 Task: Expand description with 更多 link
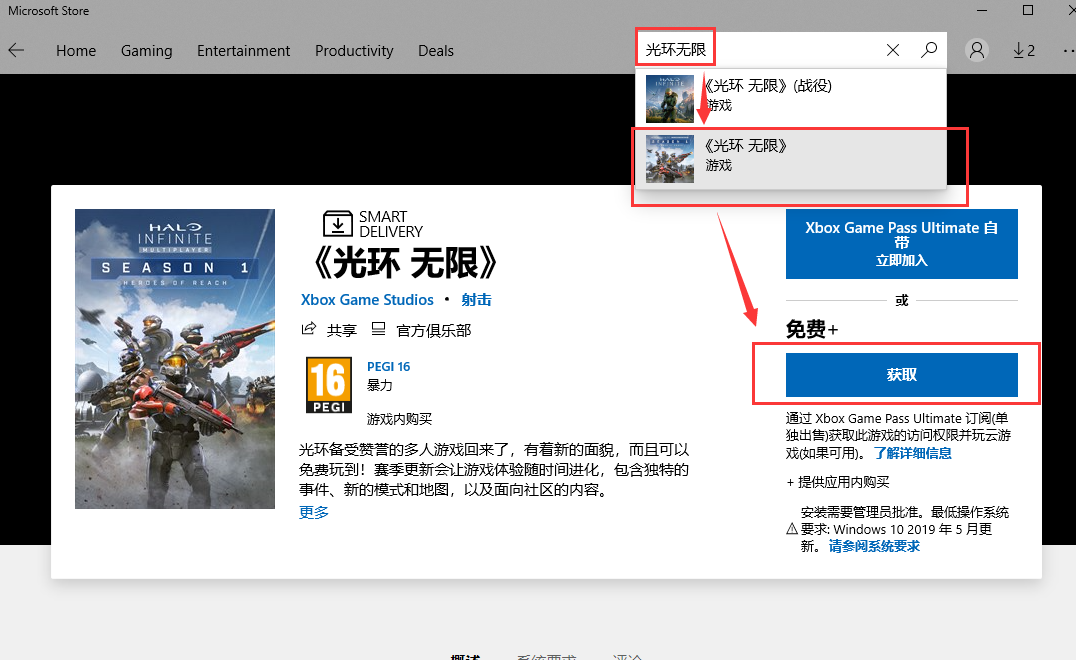(314, 512)
